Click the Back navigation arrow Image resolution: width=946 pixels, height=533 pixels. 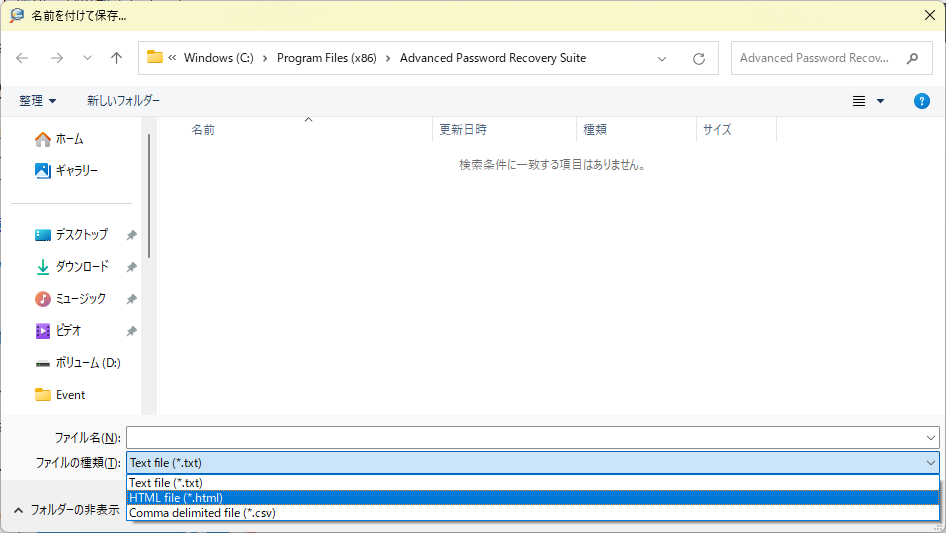[x=23, y=58]
